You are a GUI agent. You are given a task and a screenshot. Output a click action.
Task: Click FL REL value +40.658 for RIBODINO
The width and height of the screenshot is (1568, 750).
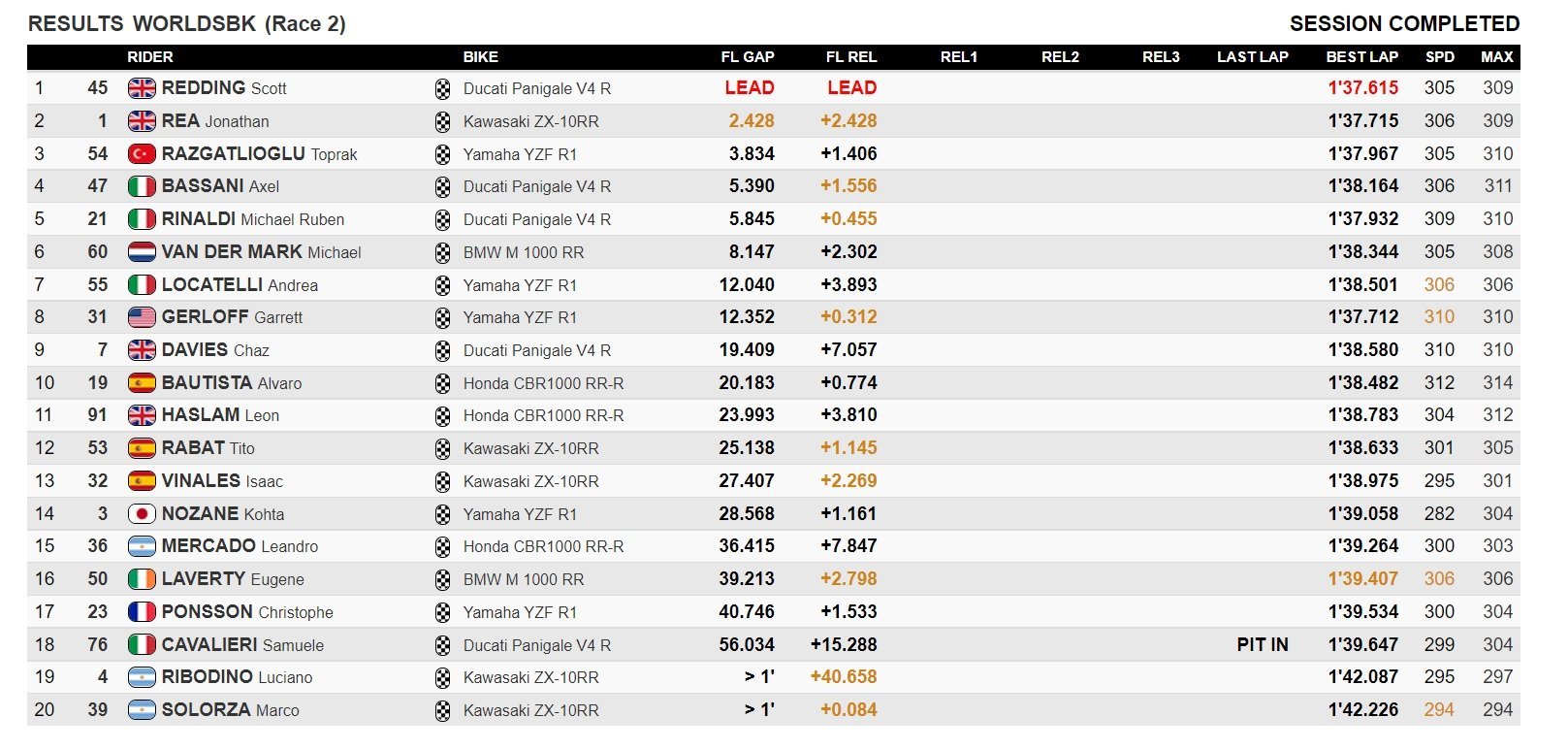[x=844, y=677]
